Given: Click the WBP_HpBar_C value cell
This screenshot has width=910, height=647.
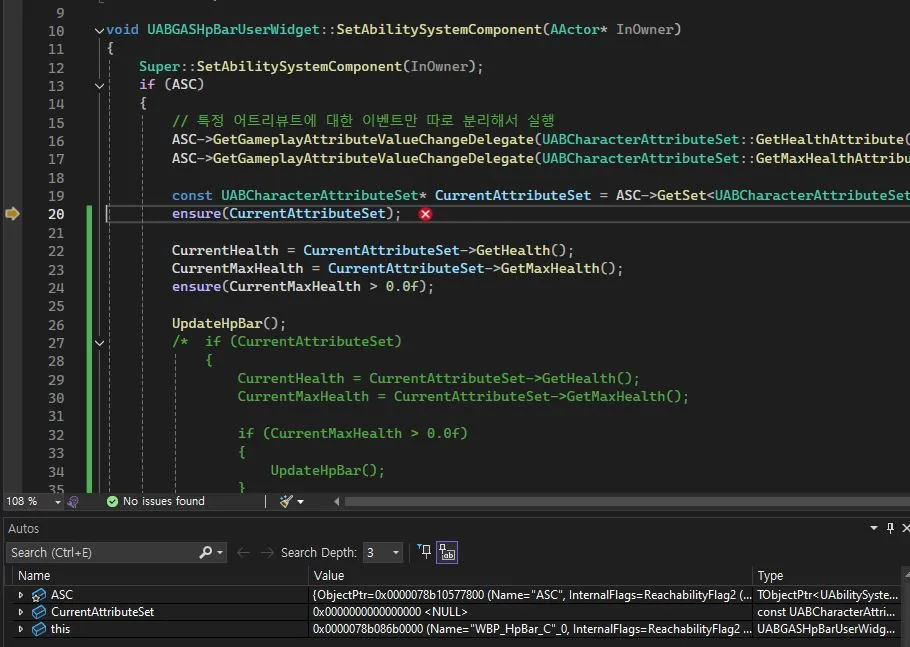Looking at the screenshot, I should (x=532, y=629).
